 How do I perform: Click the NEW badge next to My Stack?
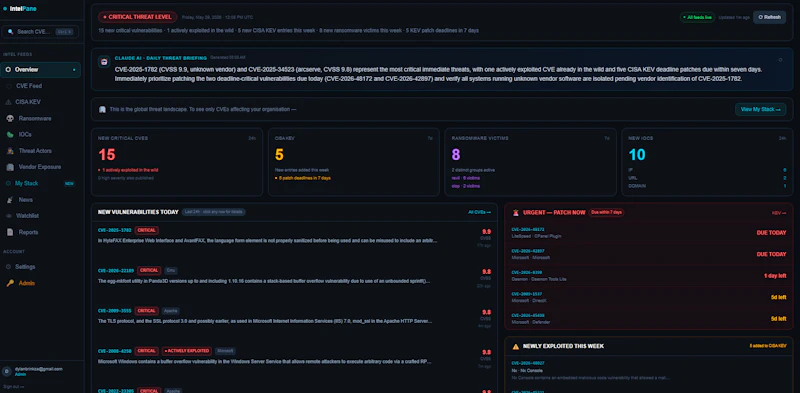click(69, 184)
